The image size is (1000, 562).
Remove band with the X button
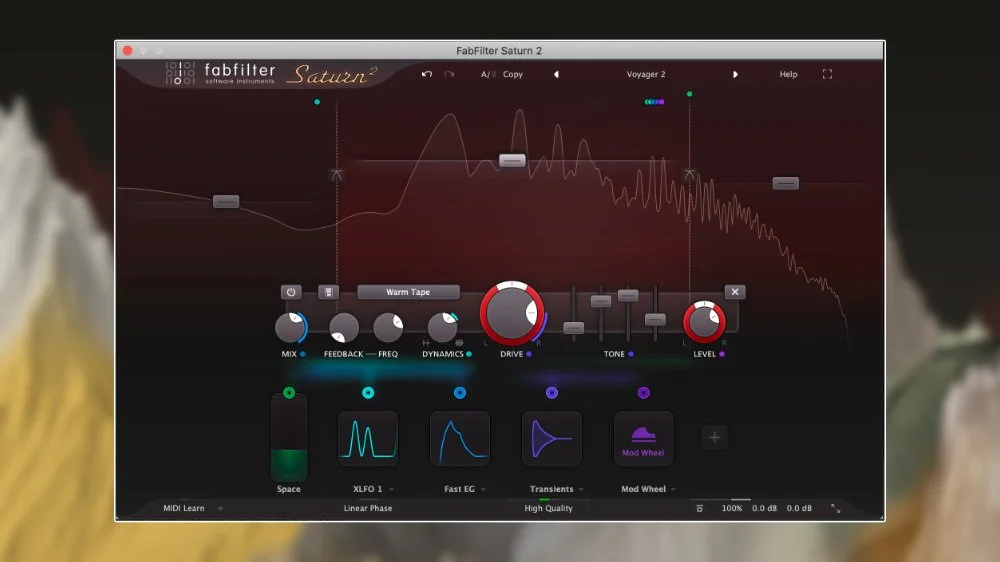click(x=735, y=292)
